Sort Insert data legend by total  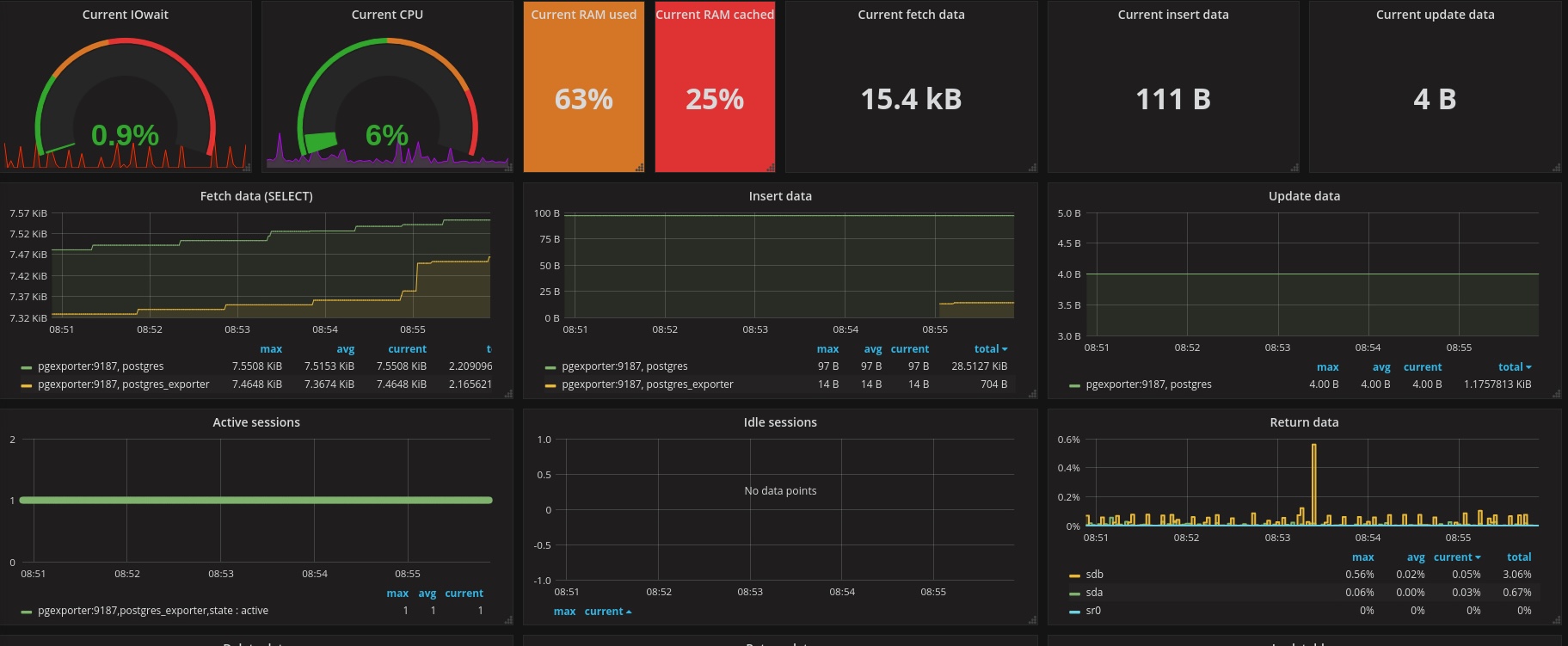(991, 349)
